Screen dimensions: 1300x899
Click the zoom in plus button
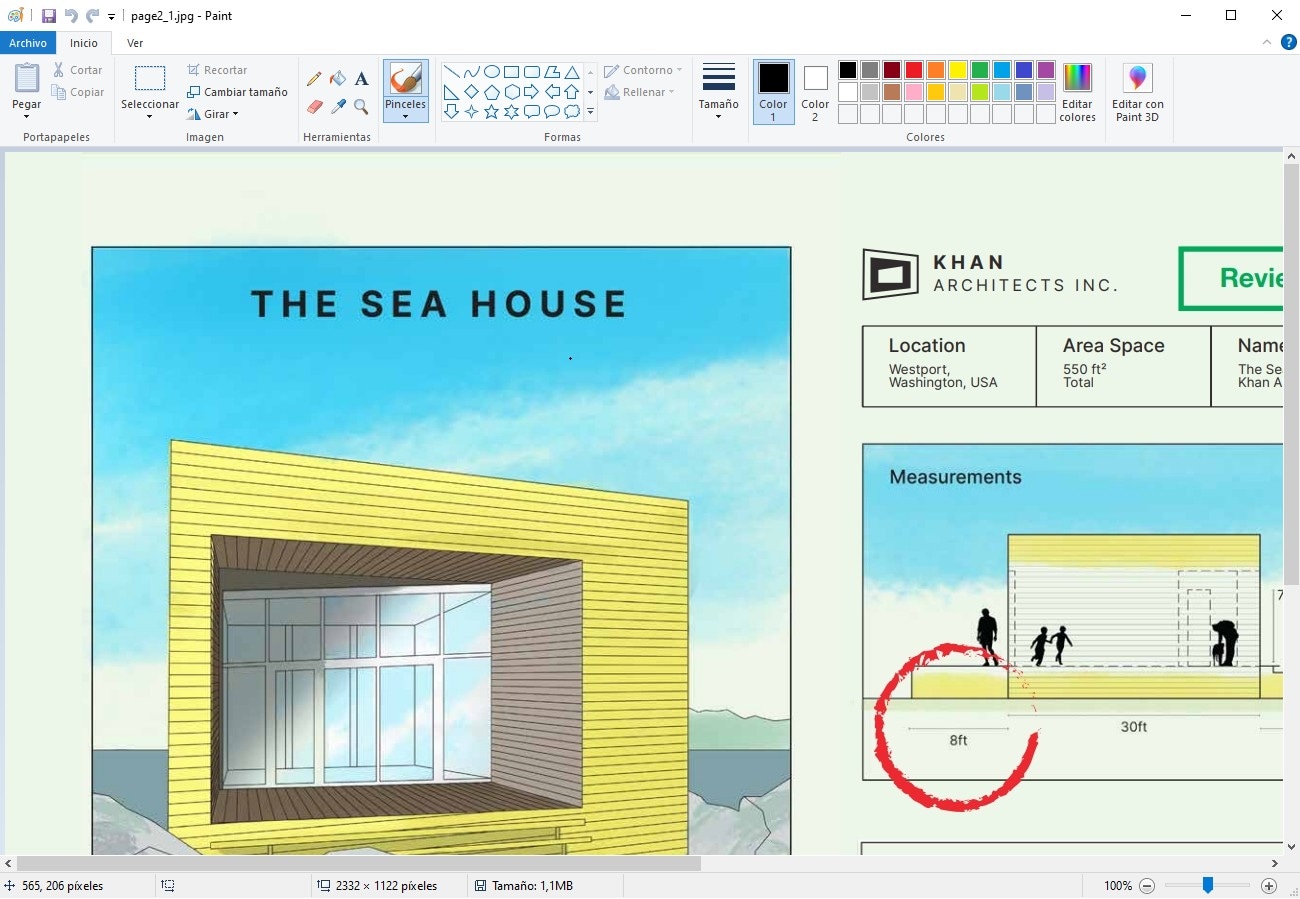1269,886
